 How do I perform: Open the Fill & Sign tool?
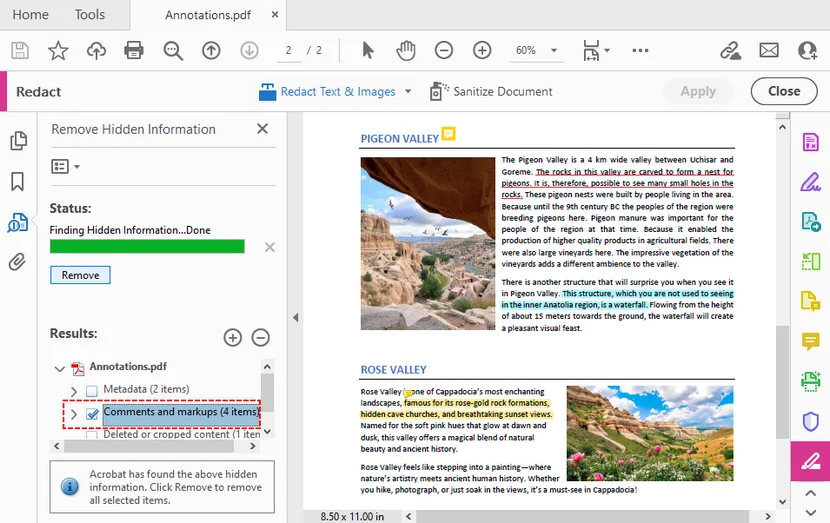point(810,182)
